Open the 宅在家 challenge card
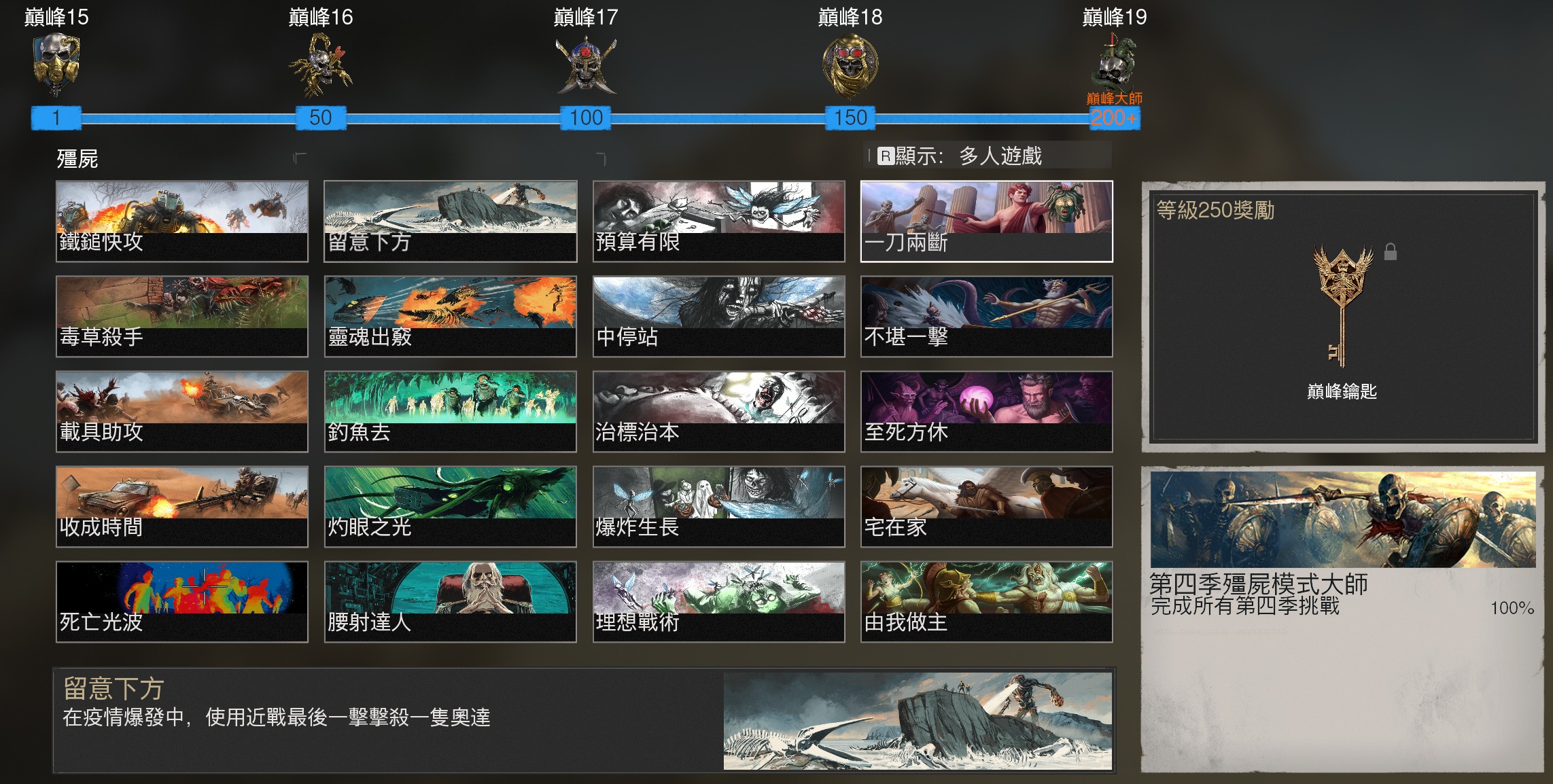Image resolution: width=1553 pixels, height=784 pixels. 987,506
